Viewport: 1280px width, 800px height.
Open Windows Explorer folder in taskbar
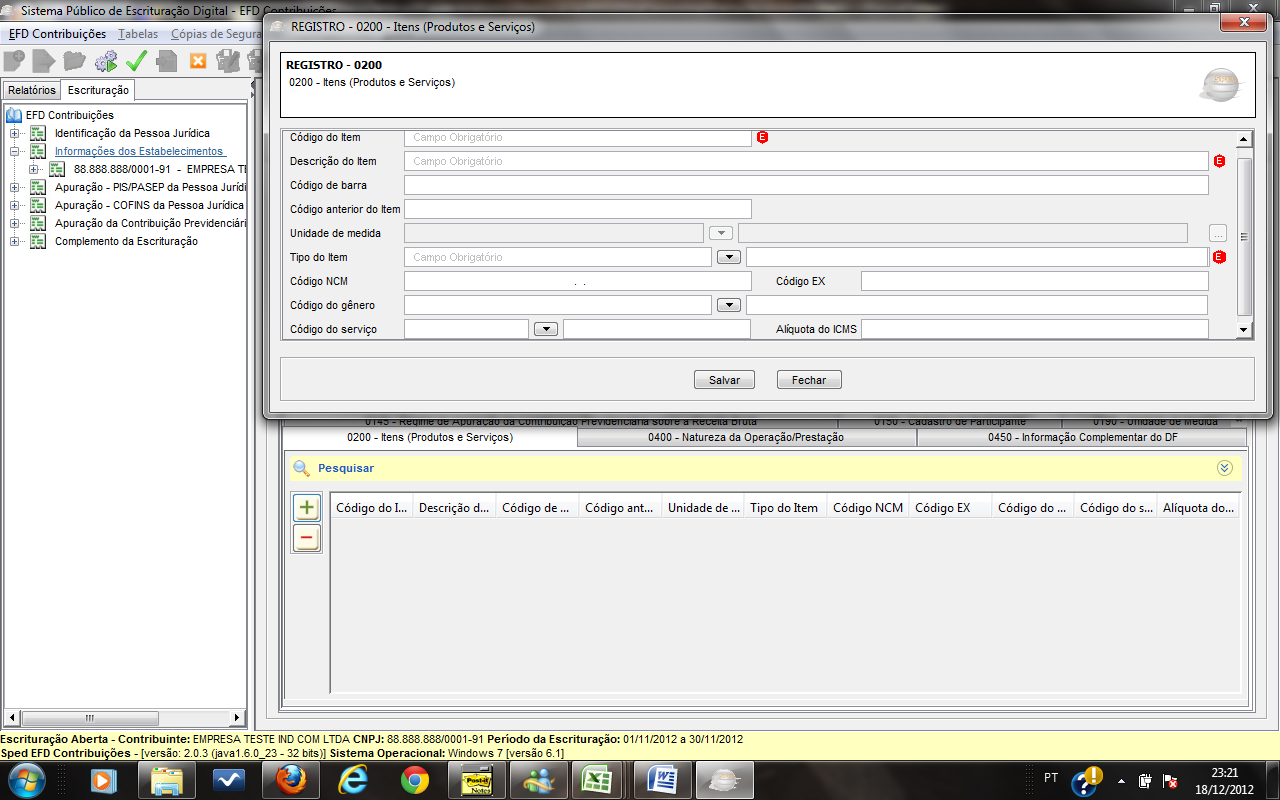(166, 779)
